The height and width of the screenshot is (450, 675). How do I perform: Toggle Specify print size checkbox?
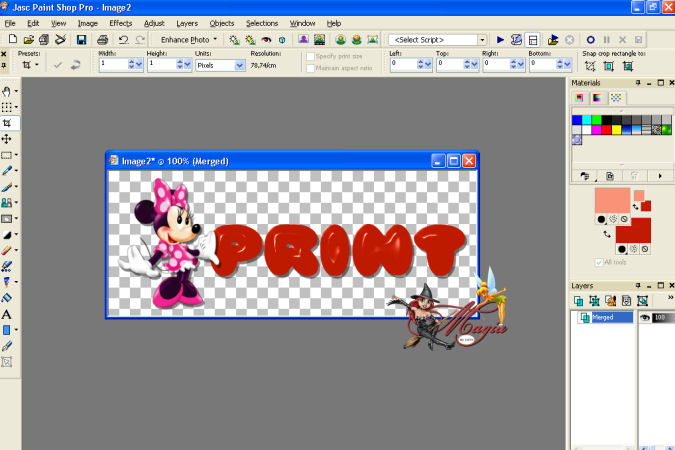point(310,56)
